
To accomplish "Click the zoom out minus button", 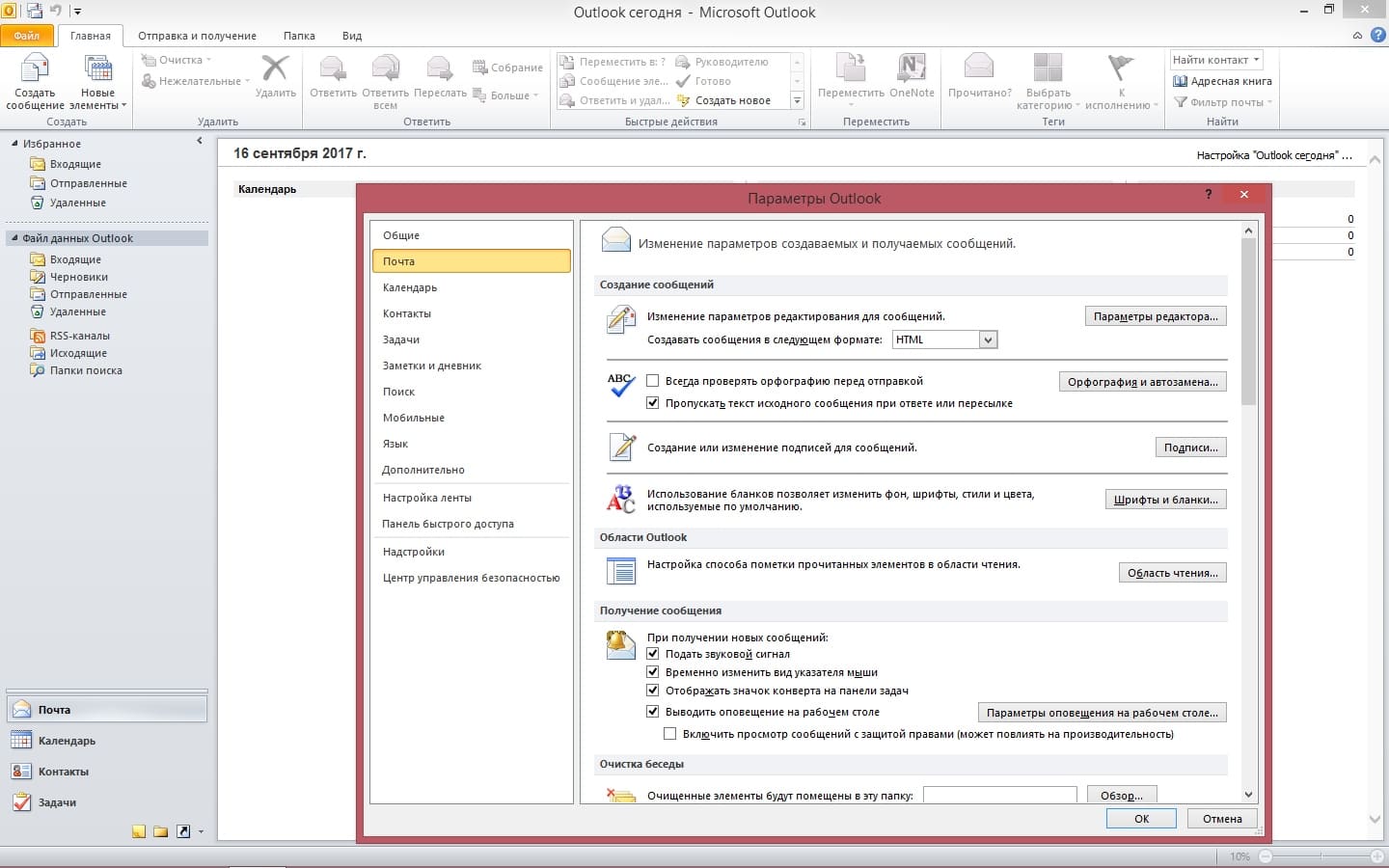I will tap(1266, 856).
